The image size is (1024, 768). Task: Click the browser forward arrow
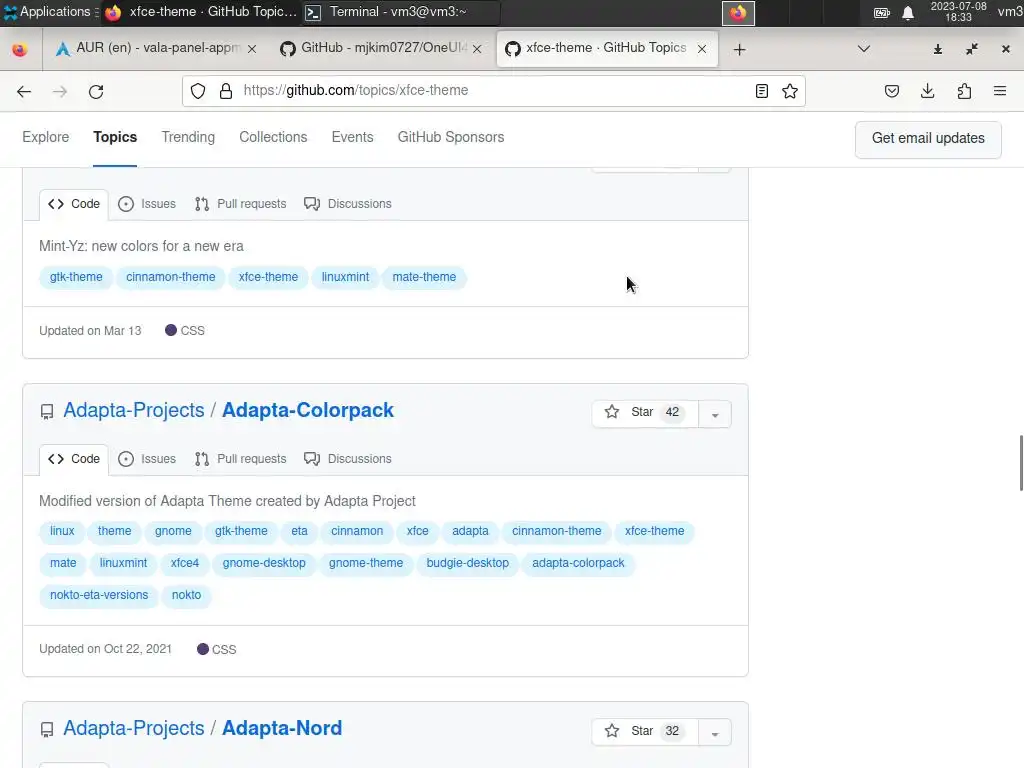pos(59,91)
